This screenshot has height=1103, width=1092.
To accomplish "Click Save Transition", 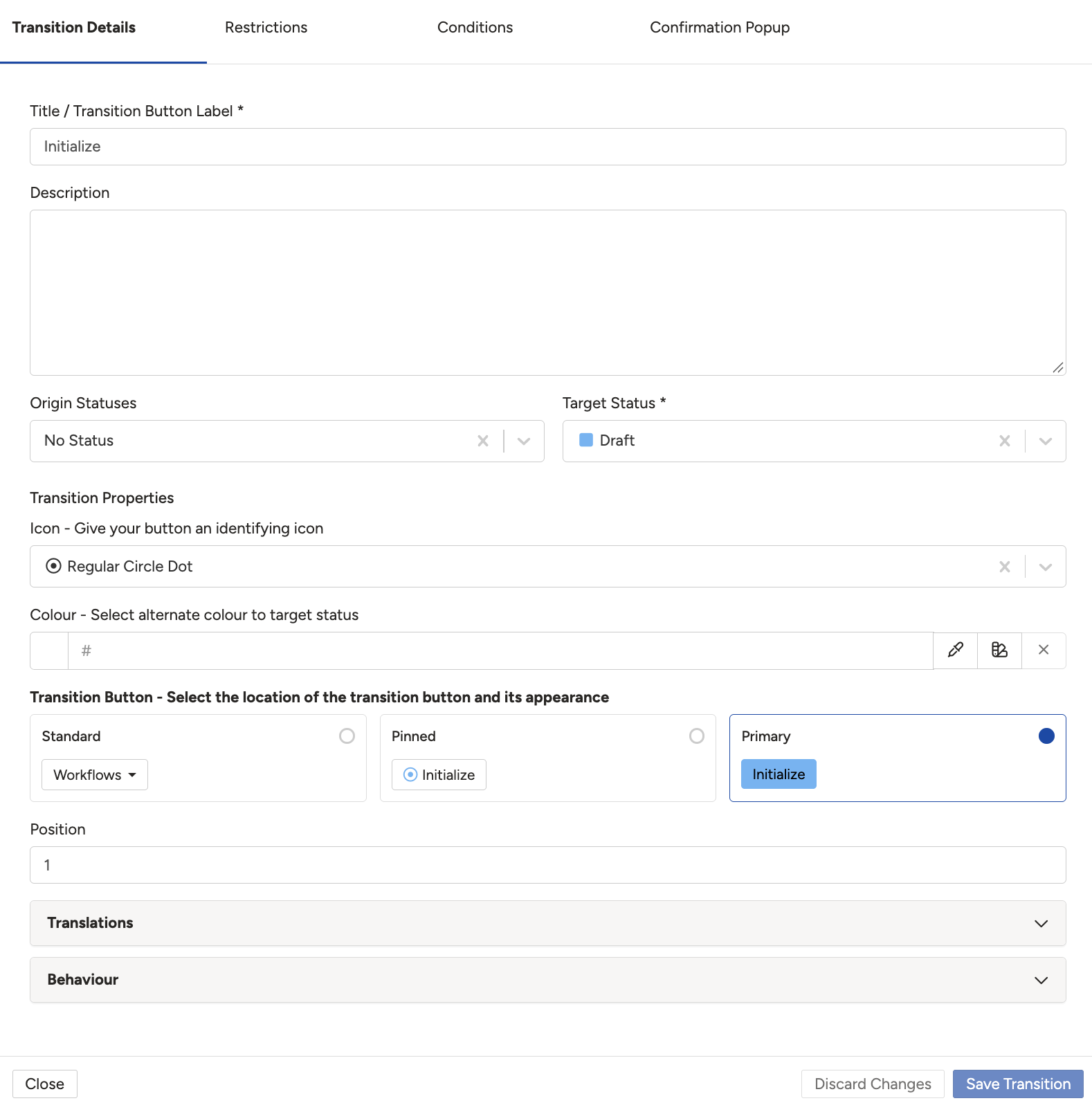I will (1018, 1084).
